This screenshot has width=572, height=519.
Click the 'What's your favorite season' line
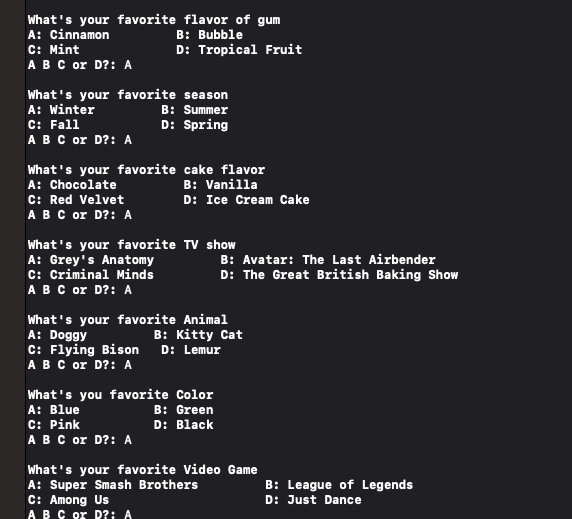[128, 95]
